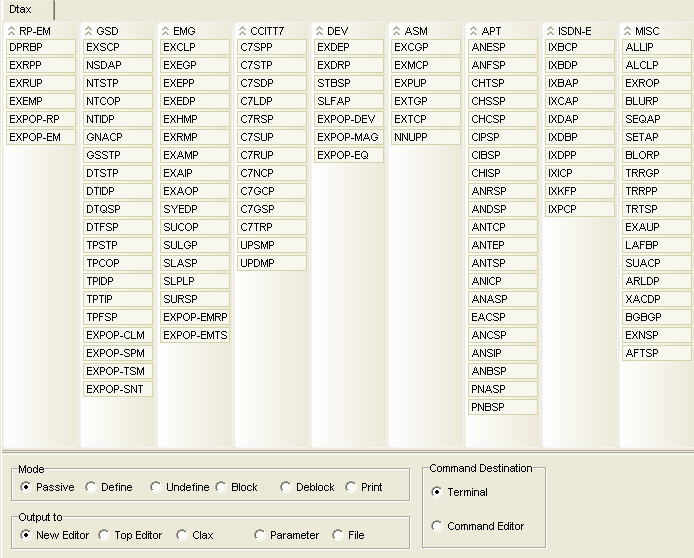Select the Define mode radio button
This screenshot has width=694, height=558.
[x=91, y=487]
